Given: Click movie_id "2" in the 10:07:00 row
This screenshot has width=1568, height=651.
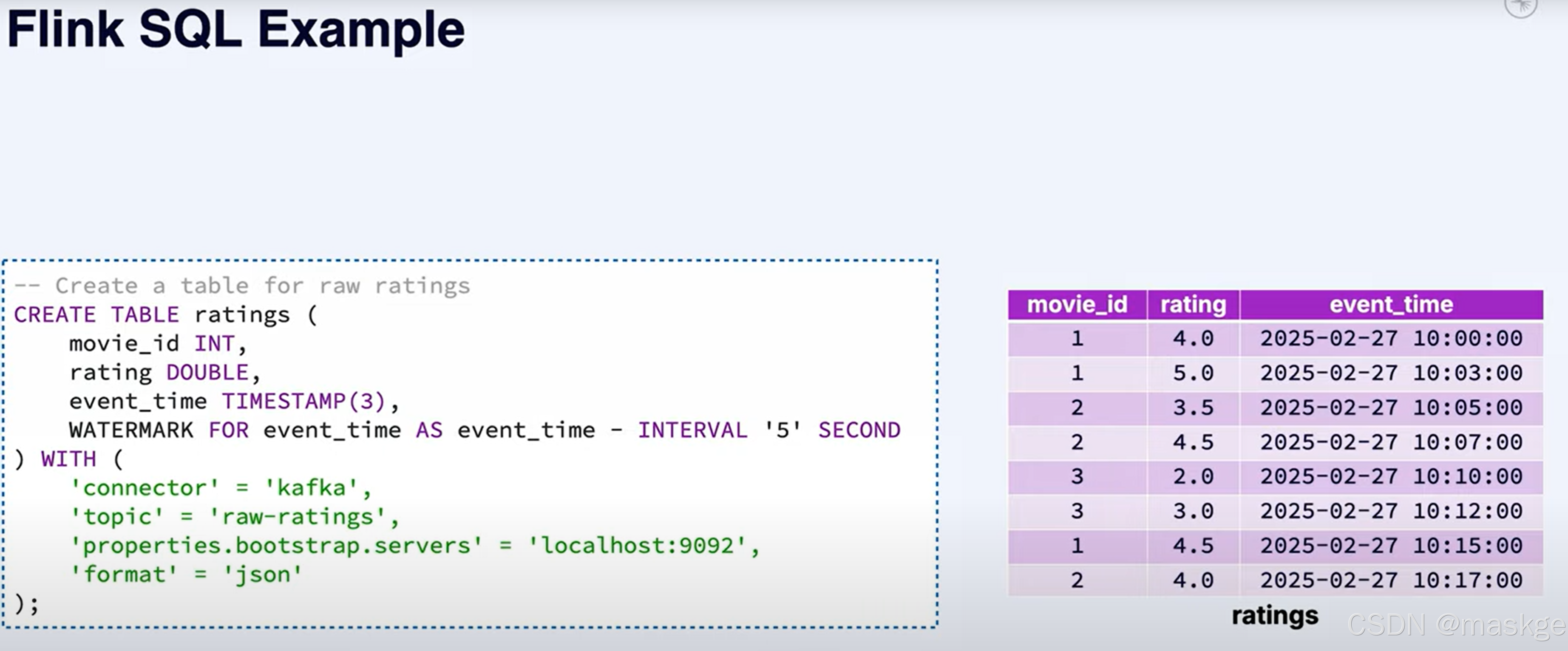Looking at the screenshot, I should tap(1077, 442).
